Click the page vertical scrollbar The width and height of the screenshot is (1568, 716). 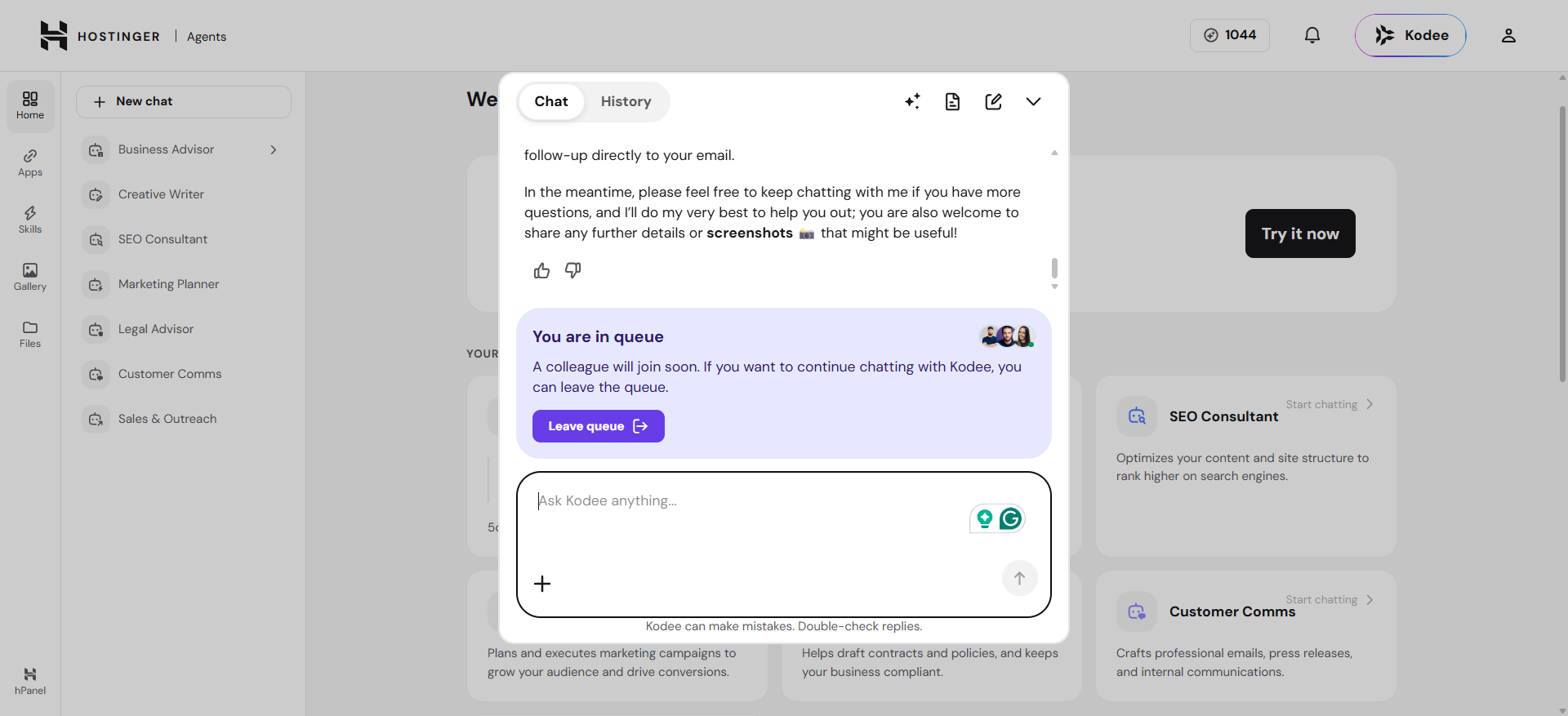(1562, 245)
